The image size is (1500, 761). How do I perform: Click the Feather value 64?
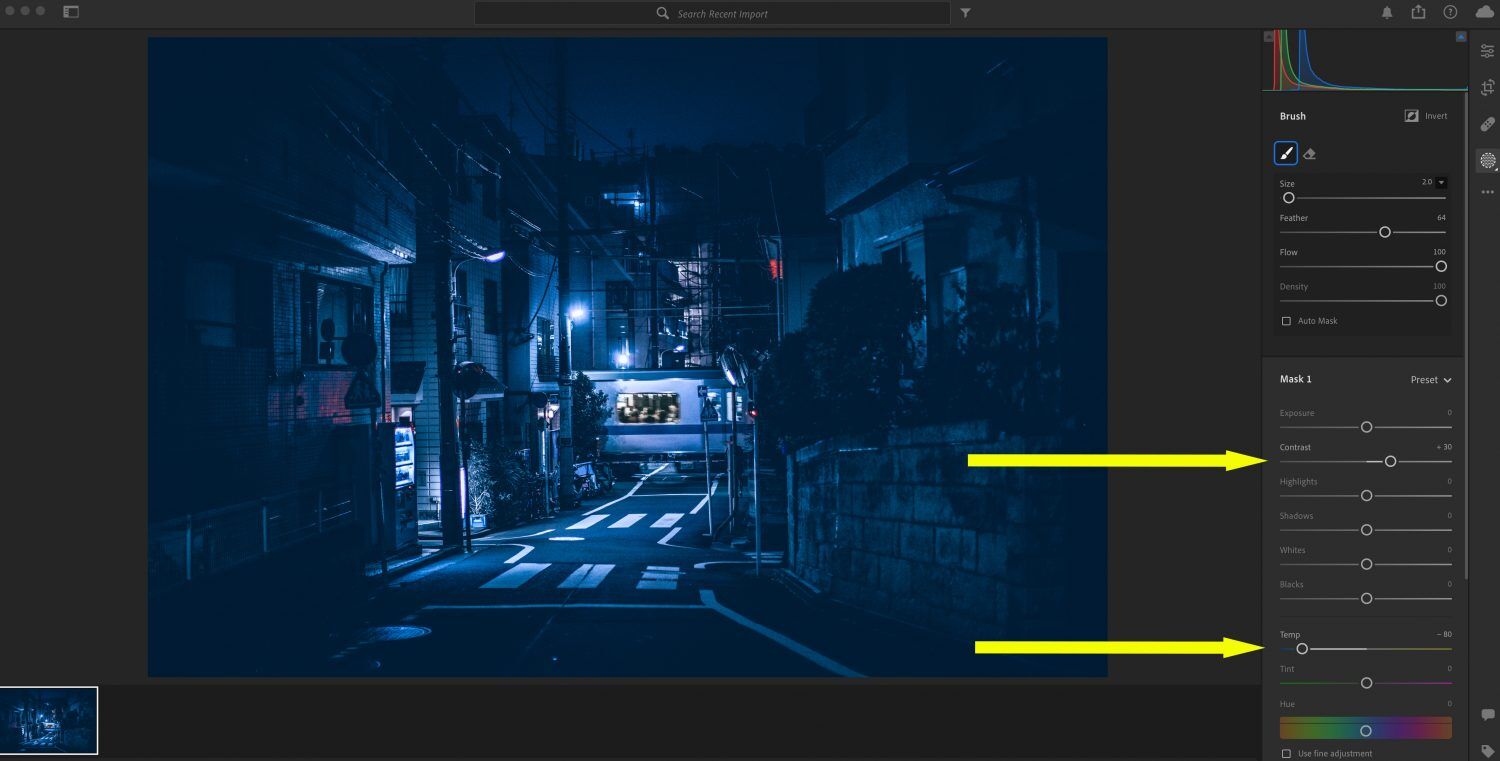point(1441,218)
